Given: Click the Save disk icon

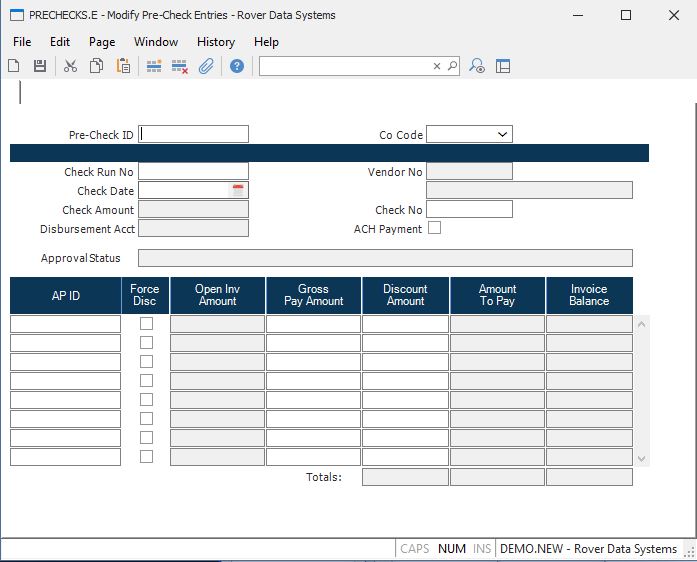Looking at the screenshot, I should (x=40, y=66).
